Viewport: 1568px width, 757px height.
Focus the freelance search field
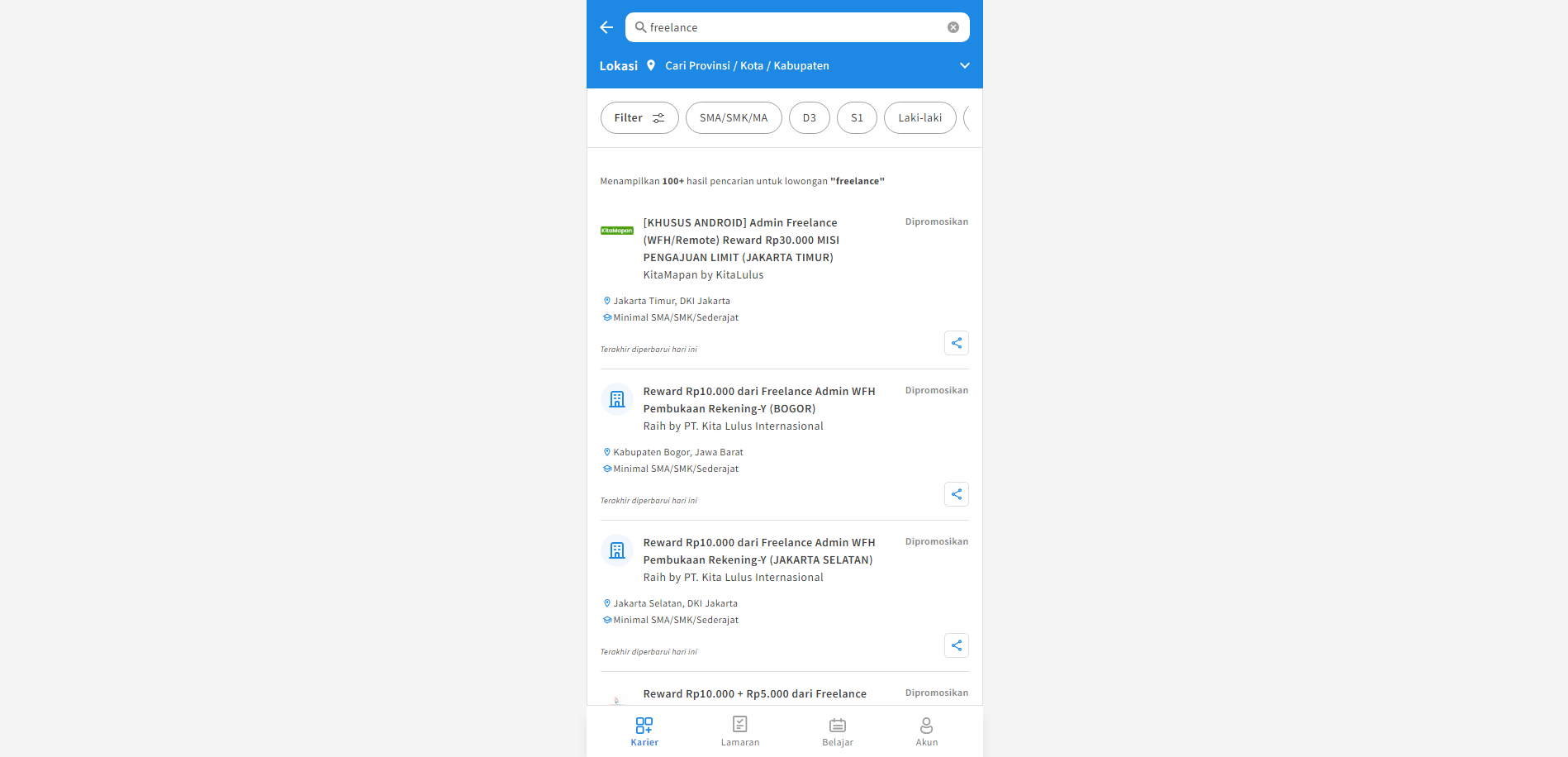(797, 27)
